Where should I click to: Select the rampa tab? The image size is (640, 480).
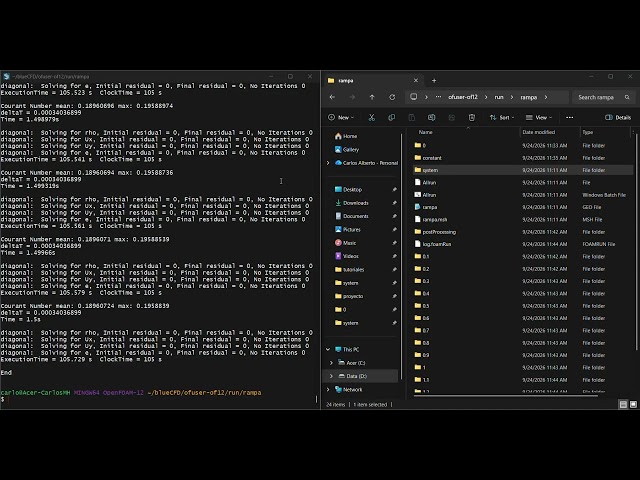pos(373,81)
